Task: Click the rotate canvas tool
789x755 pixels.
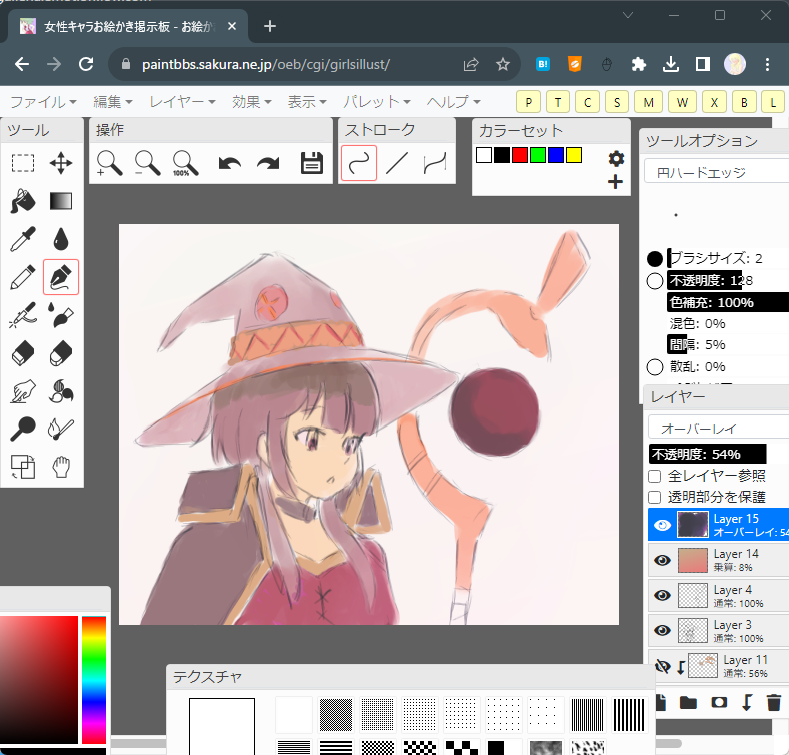Action: click(x=23, y=467)
